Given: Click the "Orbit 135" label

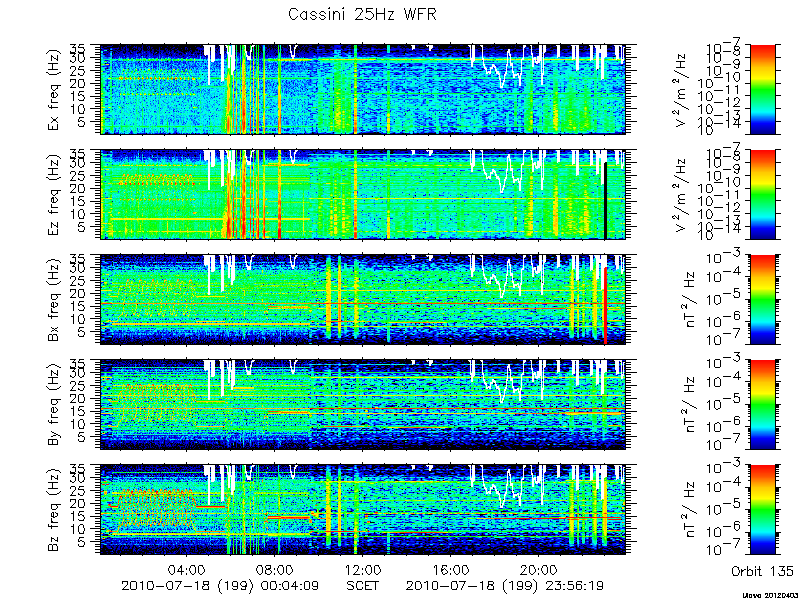Looking at the screenshot, I should [x=762, y=570].
